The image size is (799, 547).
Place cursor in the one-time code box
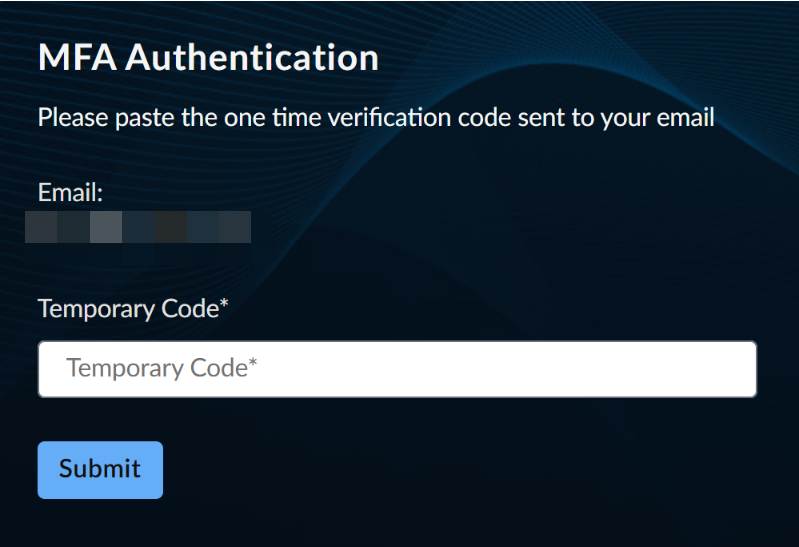pyautogui.click(x=397, y=369)
